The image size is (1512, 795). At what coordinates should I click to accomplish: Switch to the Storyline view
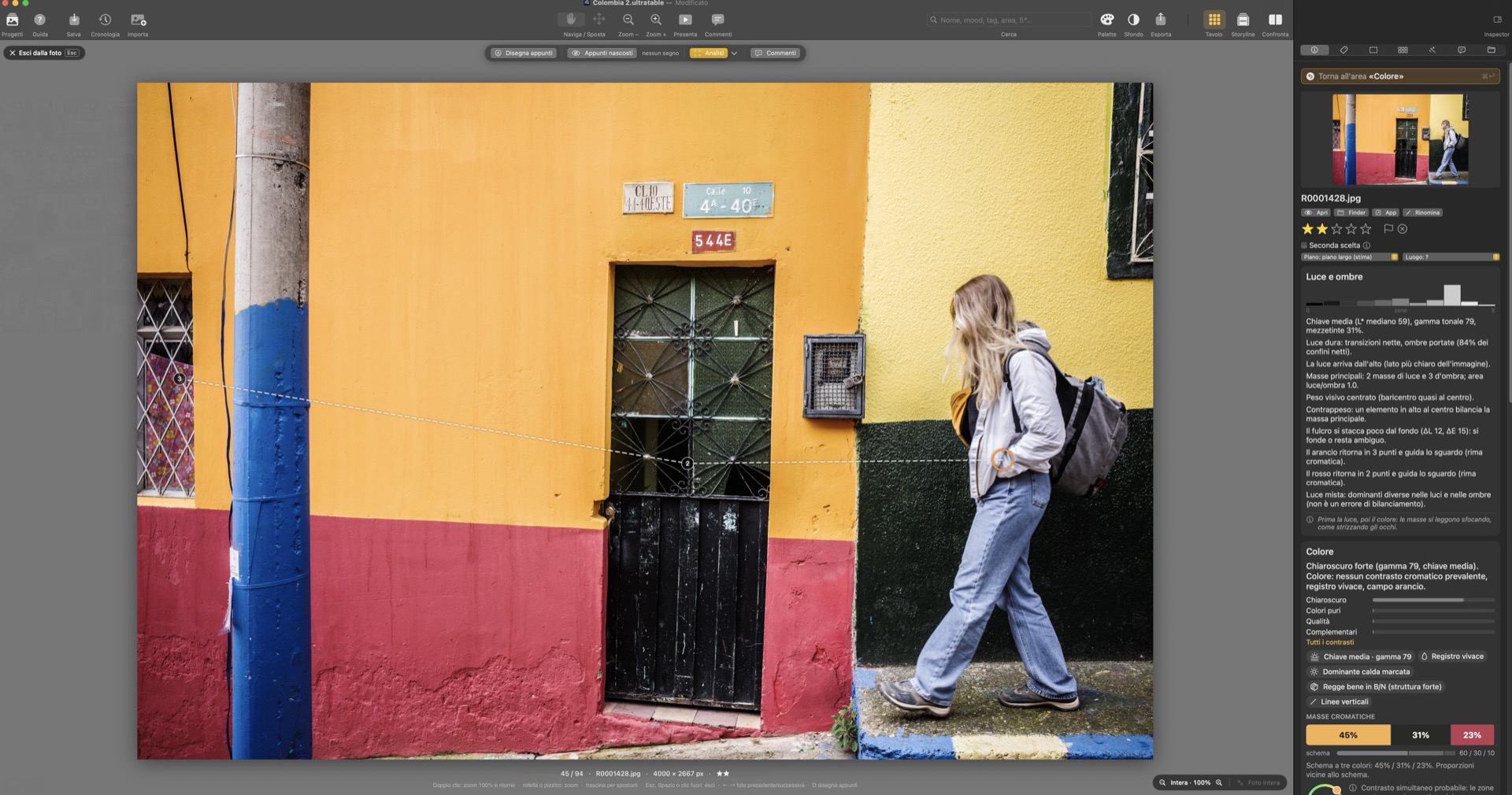pos(1243,20)
